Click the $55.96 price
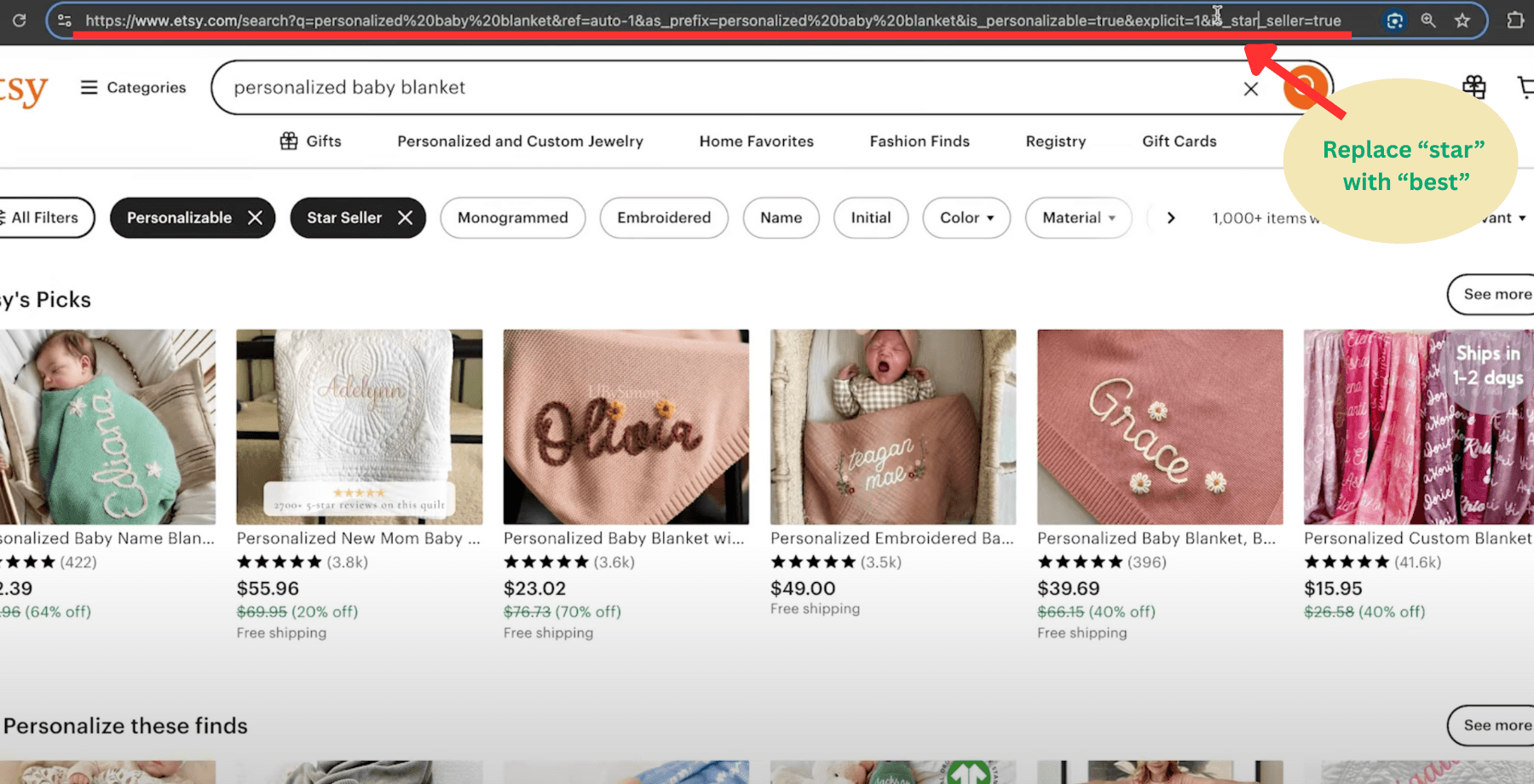 coord(268,589)
